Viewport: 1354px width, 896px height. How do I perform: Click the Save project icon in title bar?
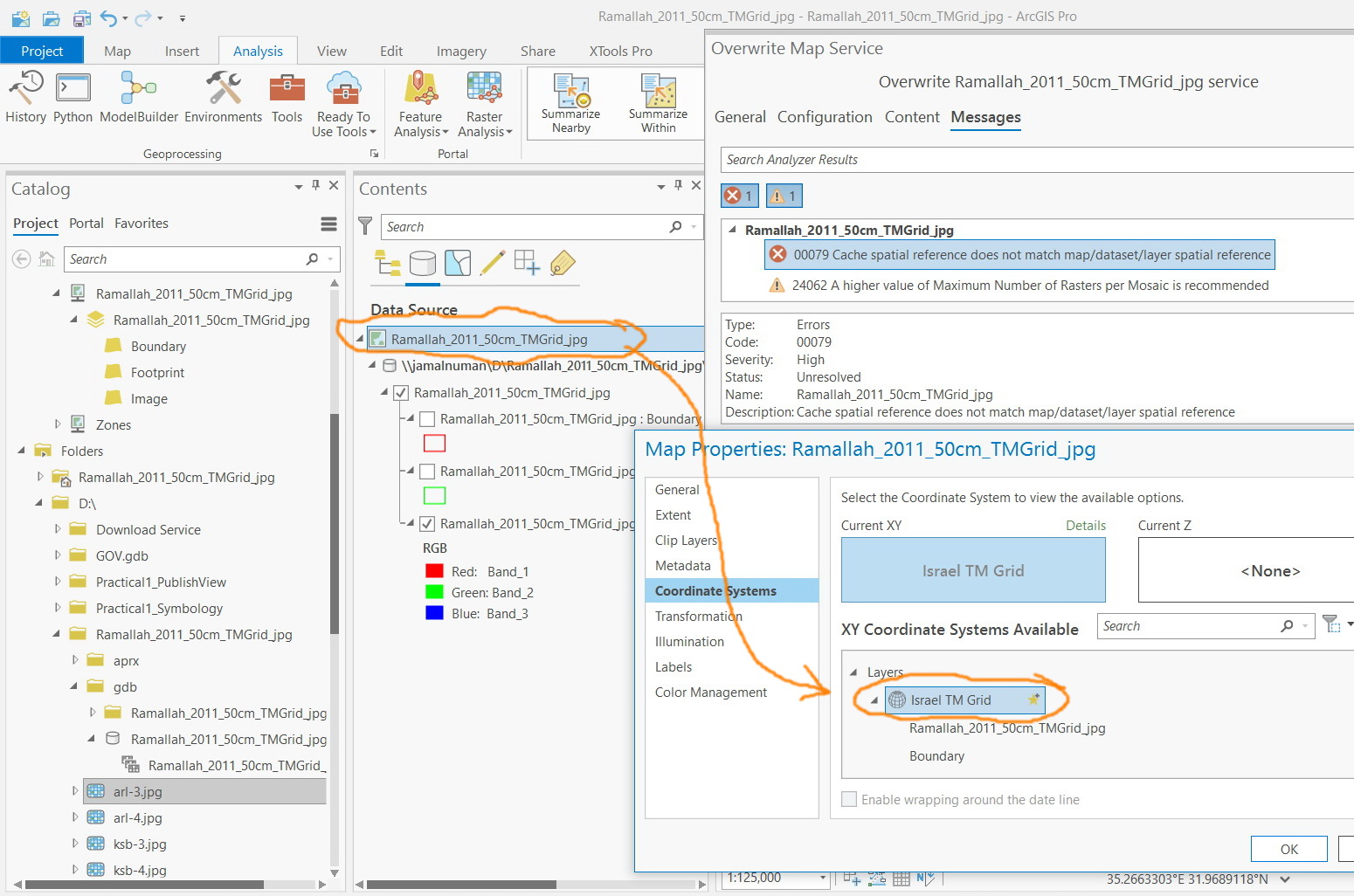(81, 17)
